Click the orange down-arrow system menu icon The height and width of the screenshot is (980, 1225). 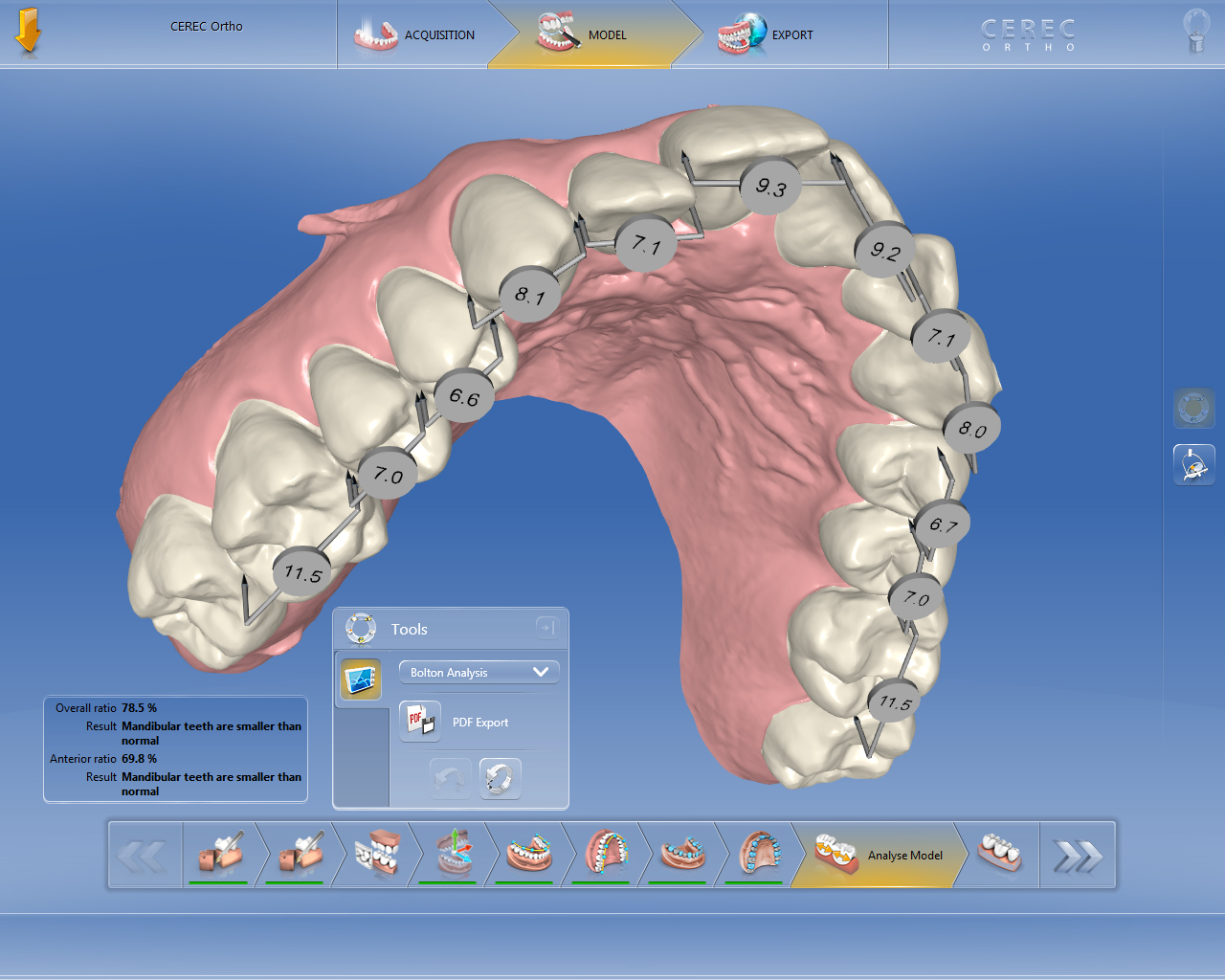[28, 32]
